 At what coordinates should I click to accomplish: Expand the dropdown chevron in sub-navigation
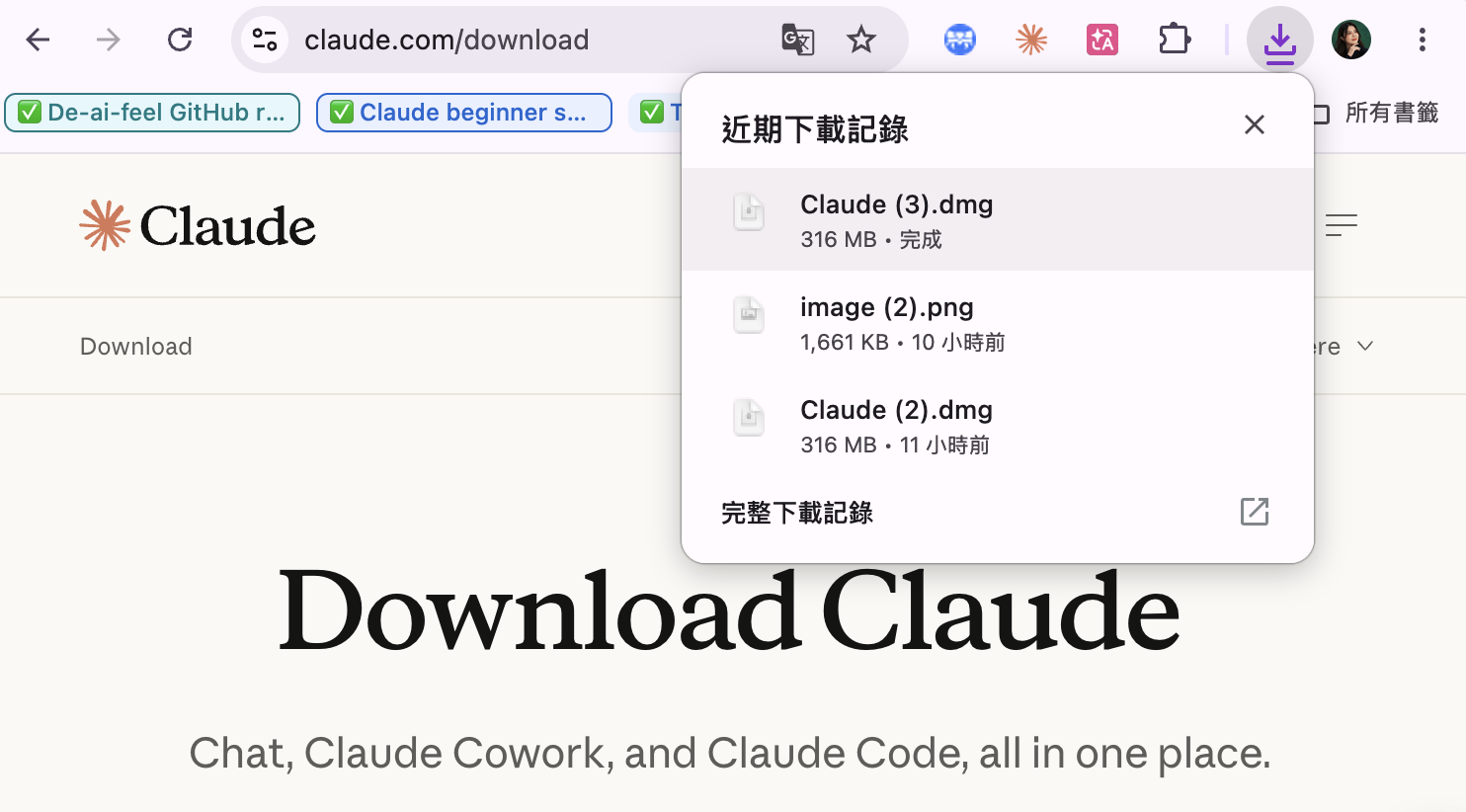click(1365, 346)
